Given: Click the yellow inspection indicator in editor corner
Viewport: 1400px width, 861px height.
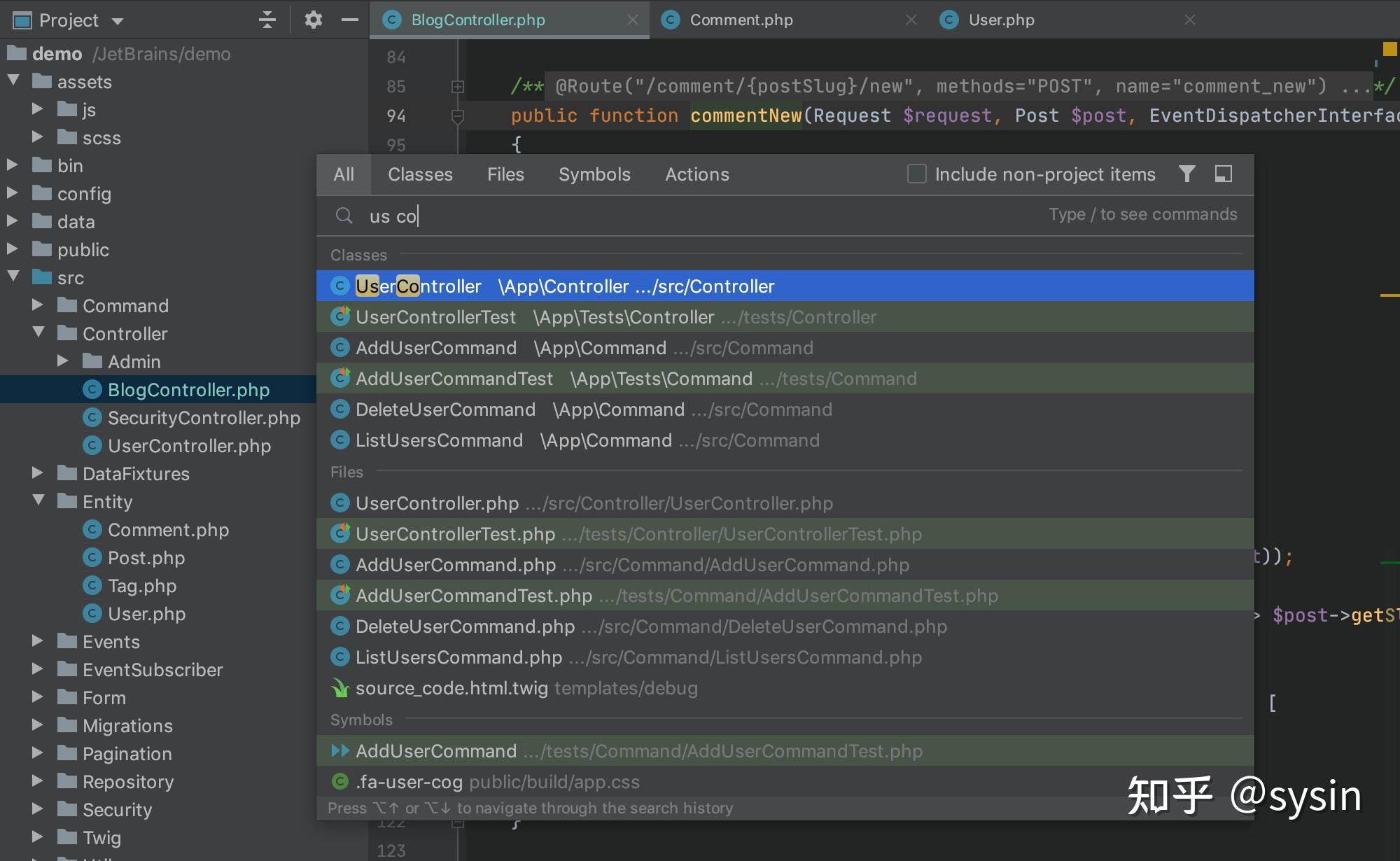Looking at the screenshot, I should point(1389,49).
